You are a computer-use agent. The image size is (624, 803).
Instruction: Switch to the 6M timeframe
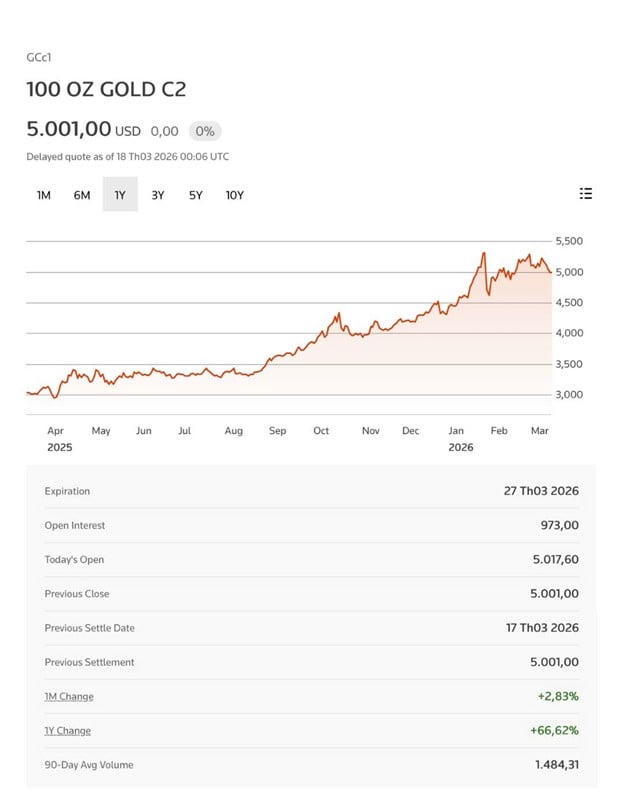pyautogui.click(x=81, y=195)
